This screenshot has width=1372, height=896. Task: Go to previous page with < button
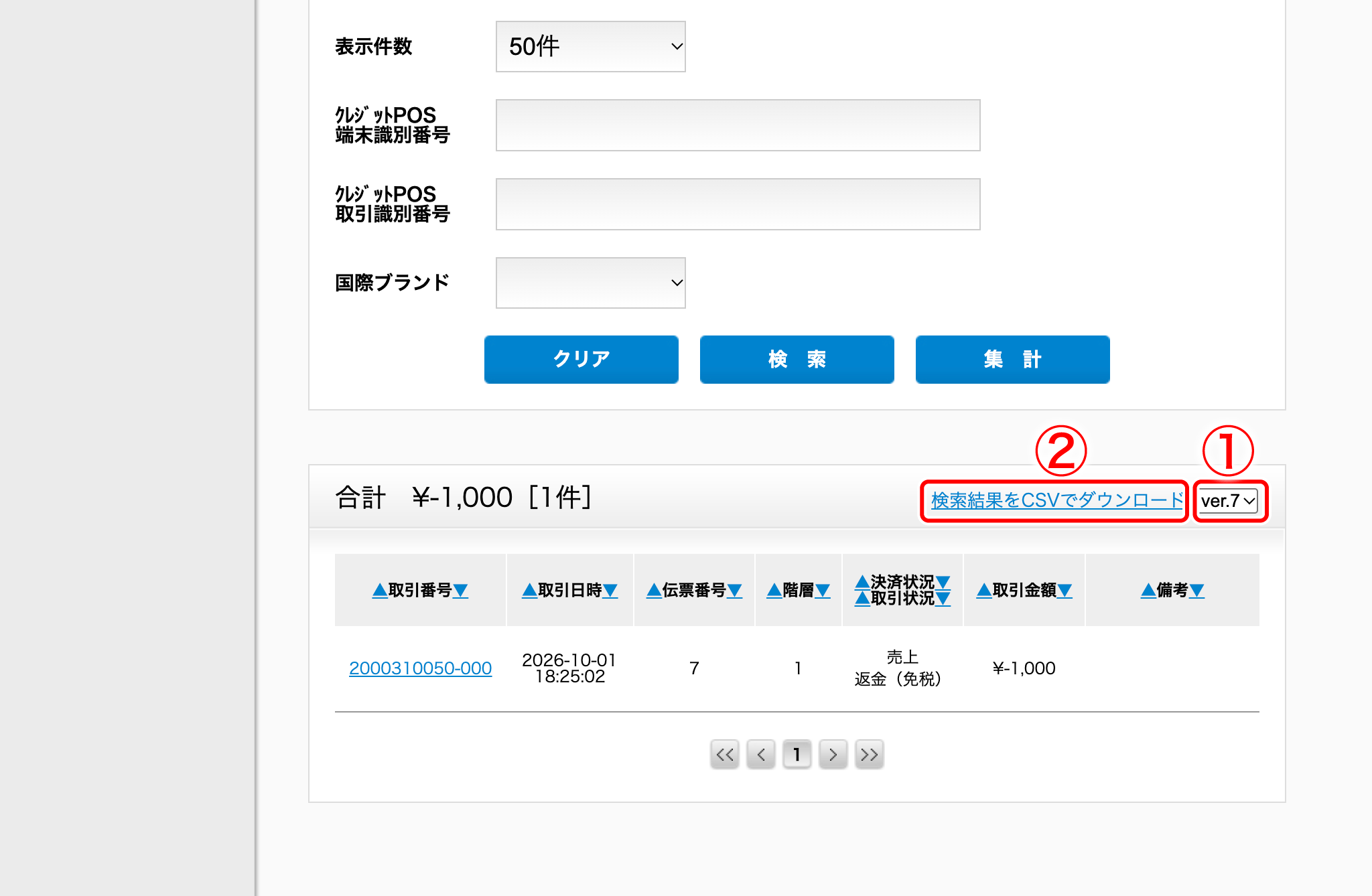point(761,755)
